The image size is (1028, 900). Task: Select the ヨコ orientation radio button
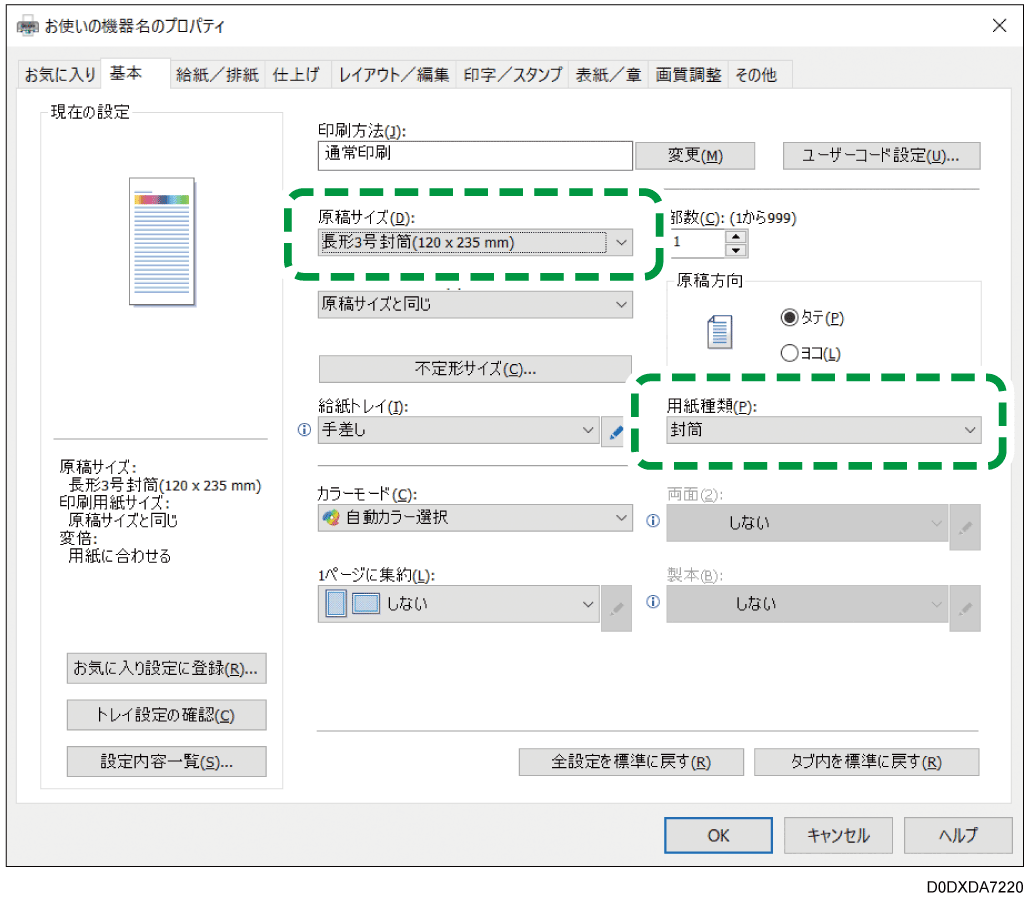pyautogui.click(x=790, y=352)
